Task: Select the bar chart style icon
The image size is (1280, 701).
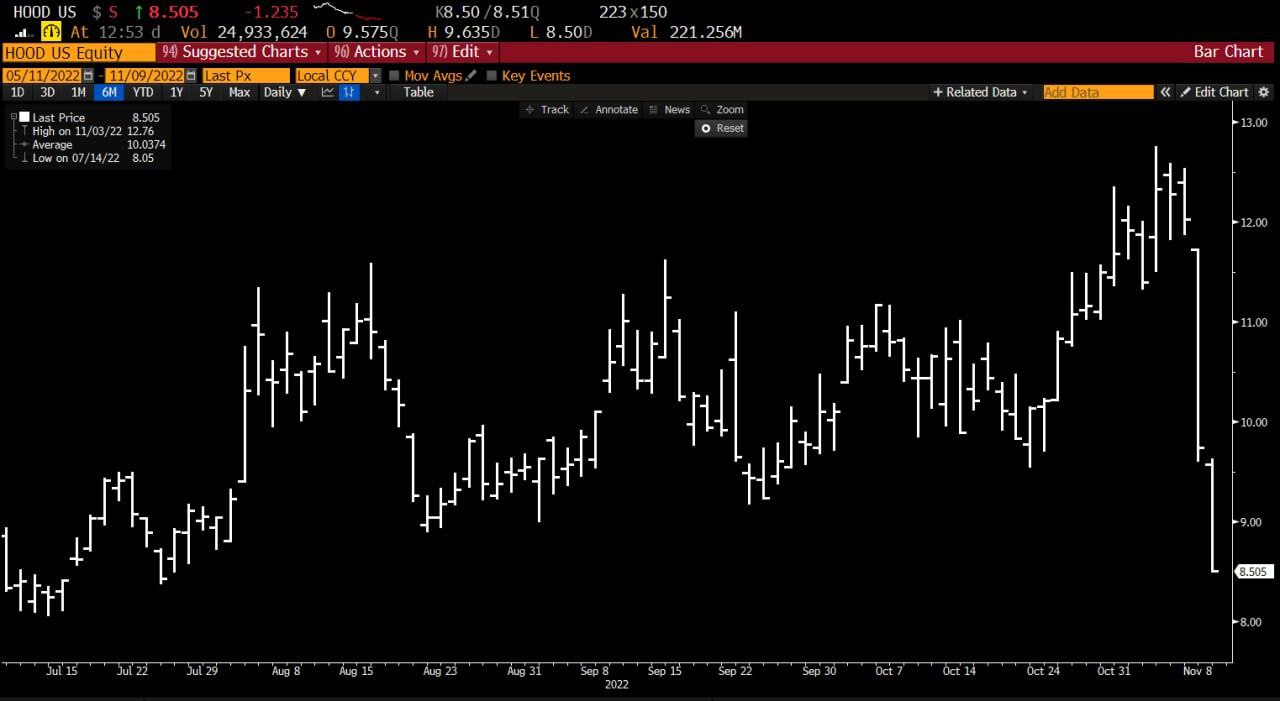Action: 349,92
